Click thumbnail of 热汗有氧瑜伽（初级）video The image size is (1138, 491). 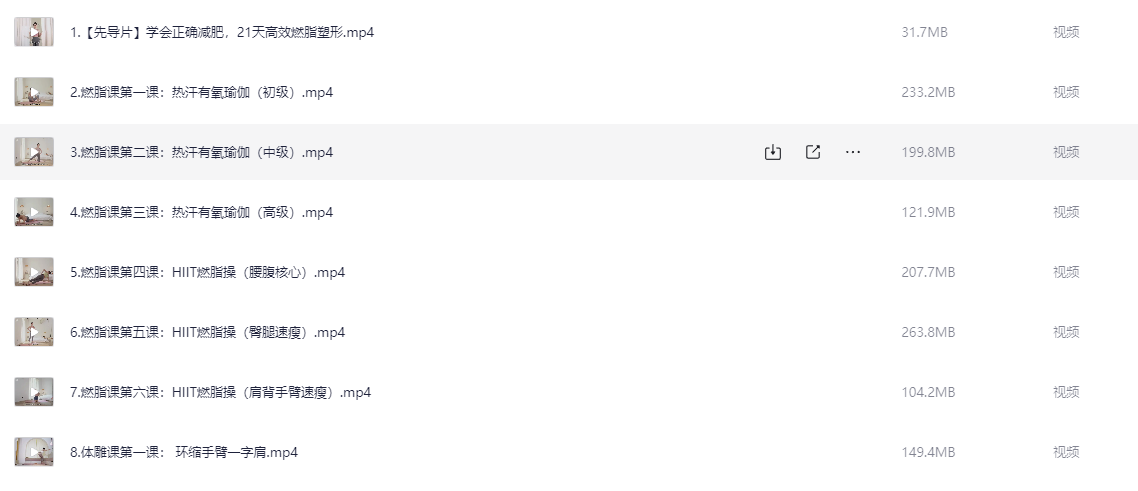coord(34,92)
